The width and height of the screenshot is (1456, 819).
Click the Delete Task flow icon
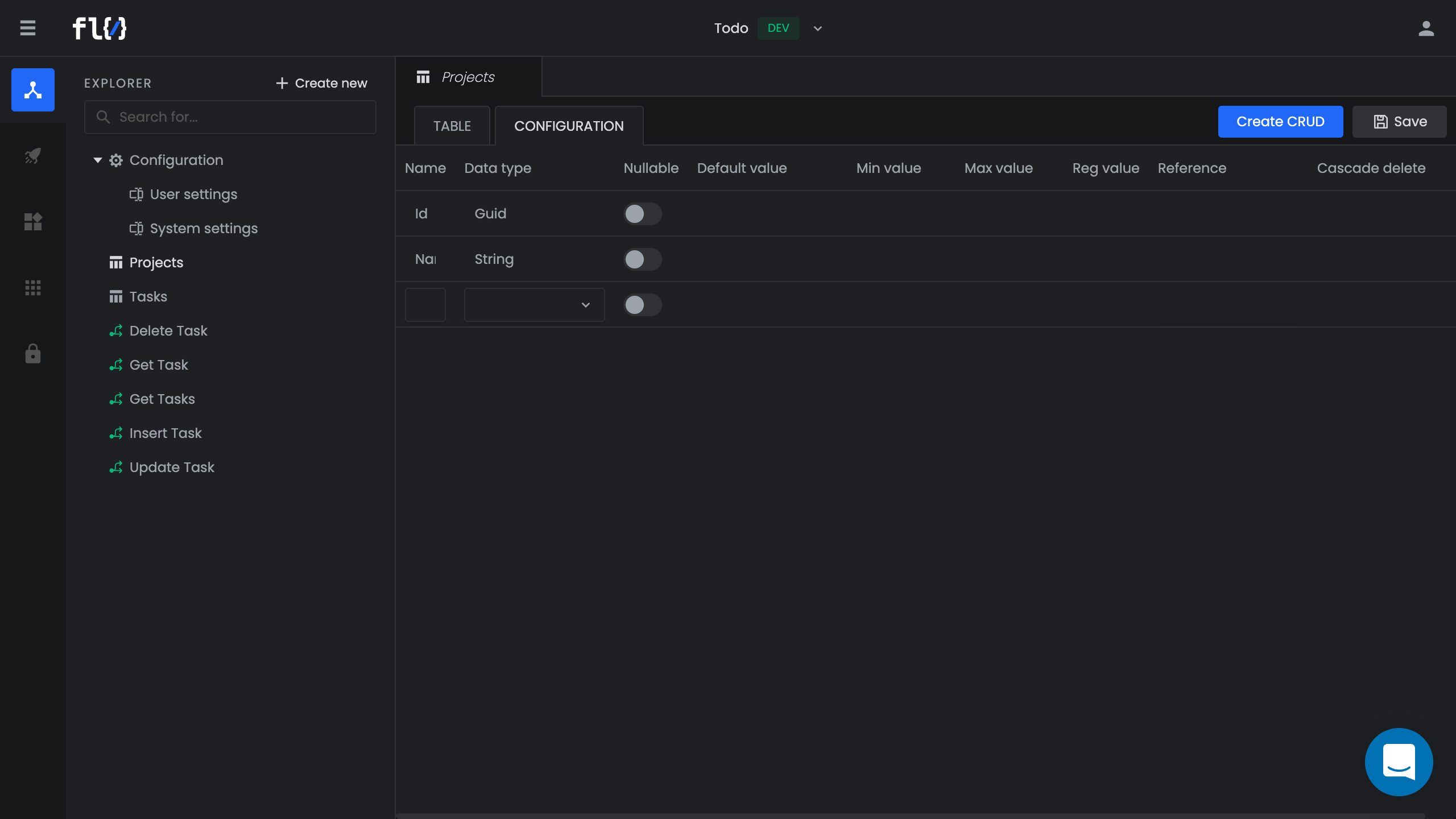(x=116, y=331)
